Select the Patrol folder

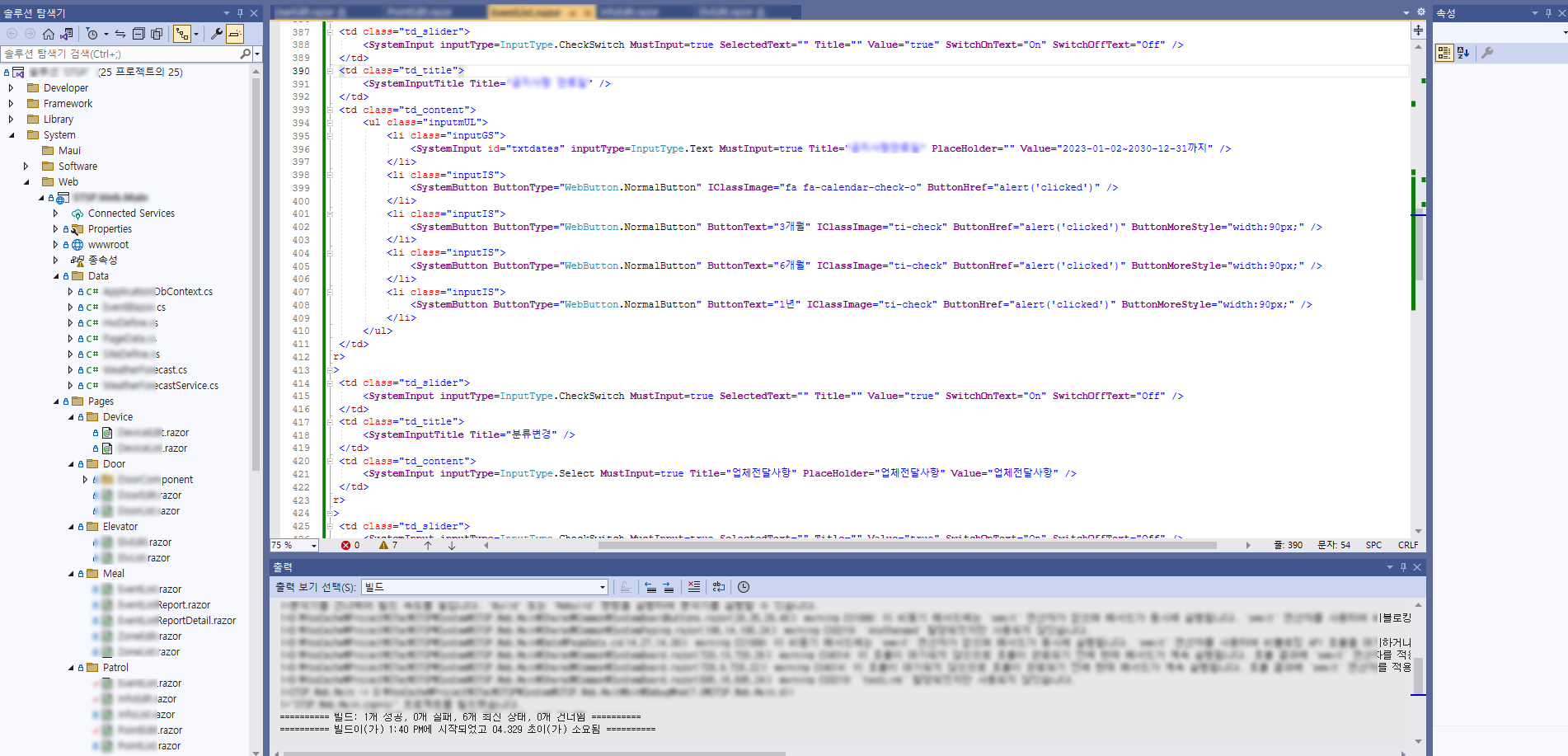115,667
